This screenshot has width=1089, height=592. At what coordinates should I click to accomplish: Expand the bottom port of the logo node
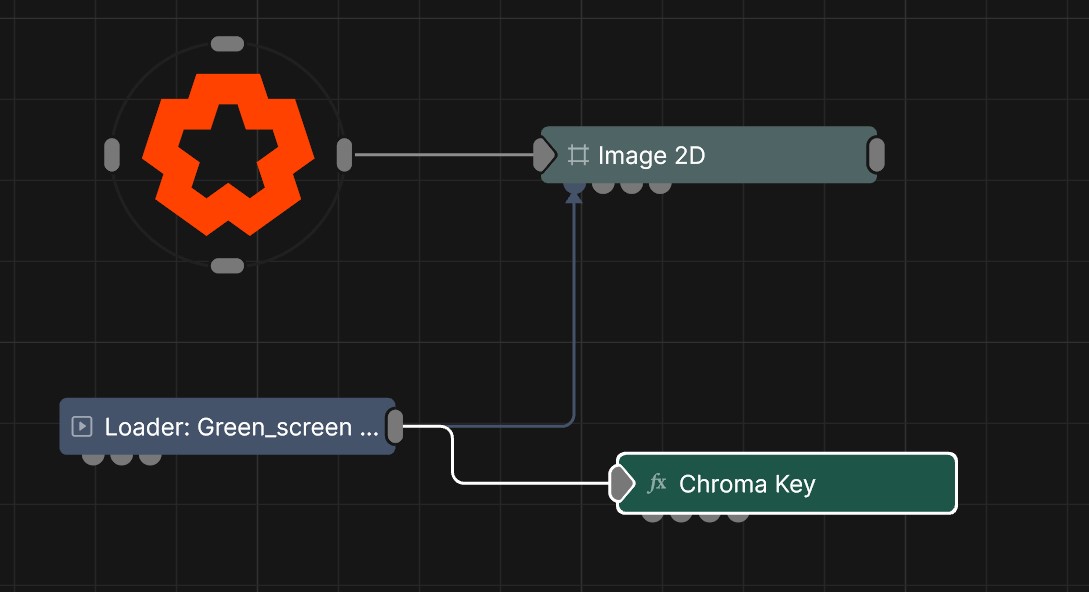point(227,265)
